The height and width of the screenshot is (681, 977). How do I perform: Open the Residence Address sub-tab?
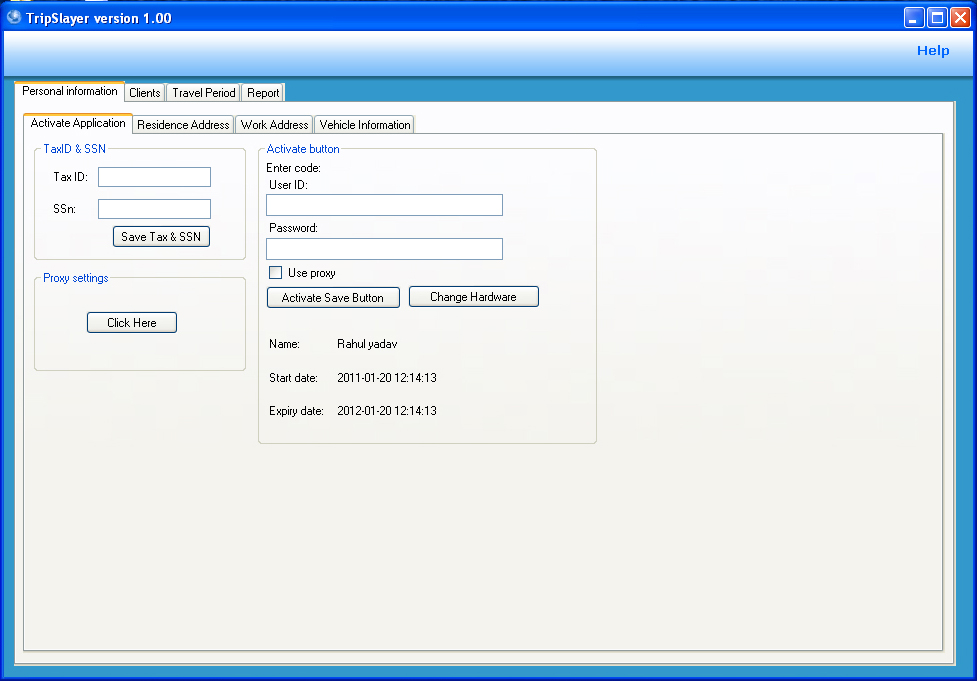click(183, 125)
